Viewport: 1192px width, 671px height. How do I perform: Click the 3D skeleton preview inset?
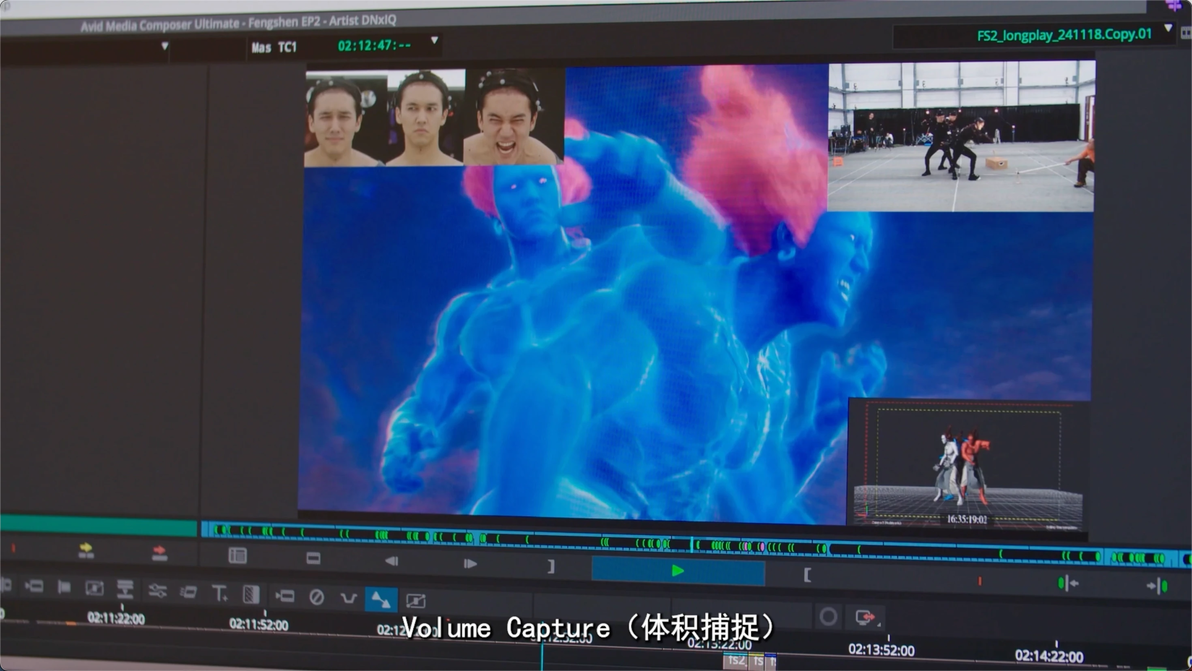click(x=968, y=464)
